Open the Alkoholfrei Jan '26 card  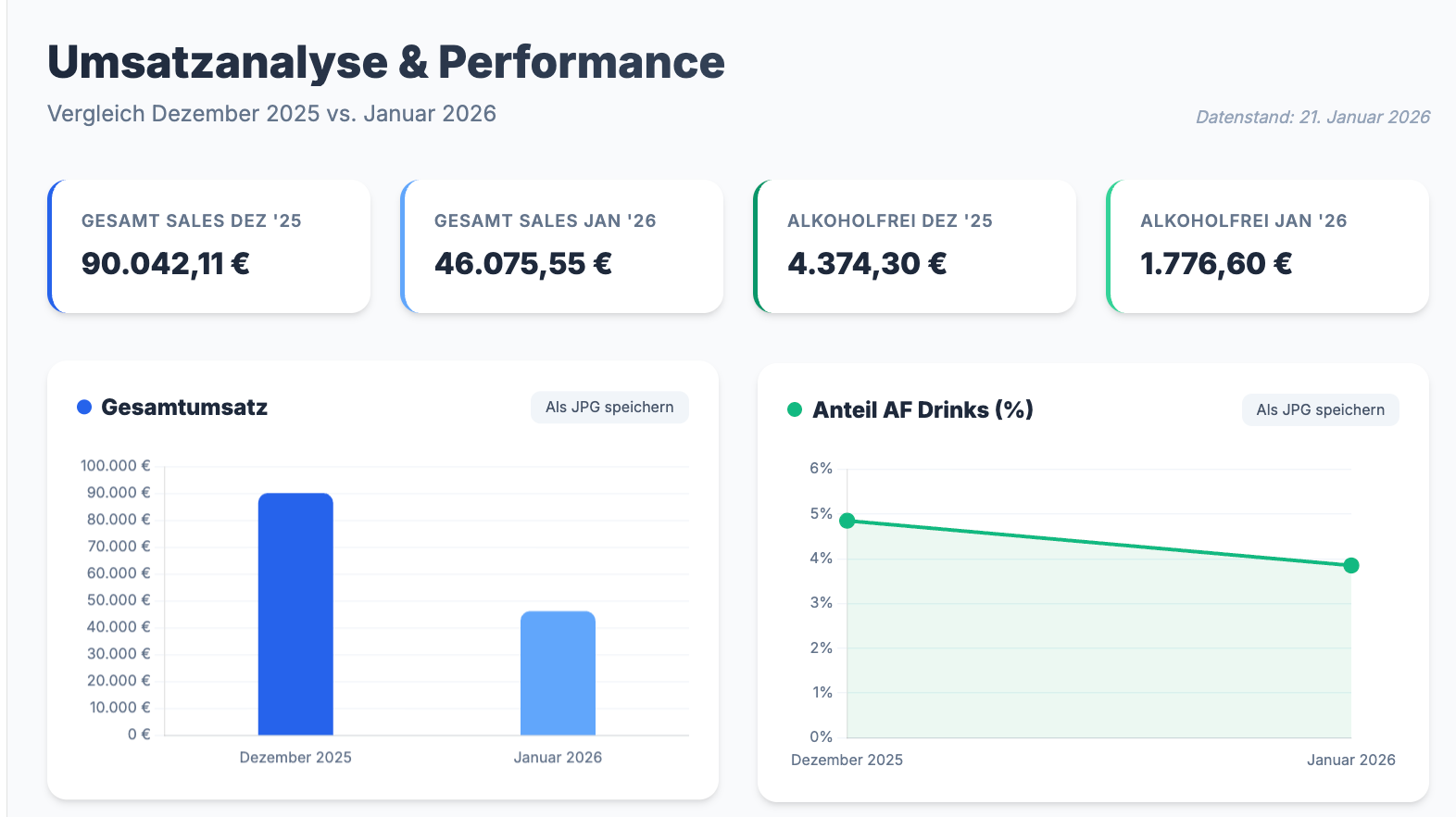click(1268, 246)
